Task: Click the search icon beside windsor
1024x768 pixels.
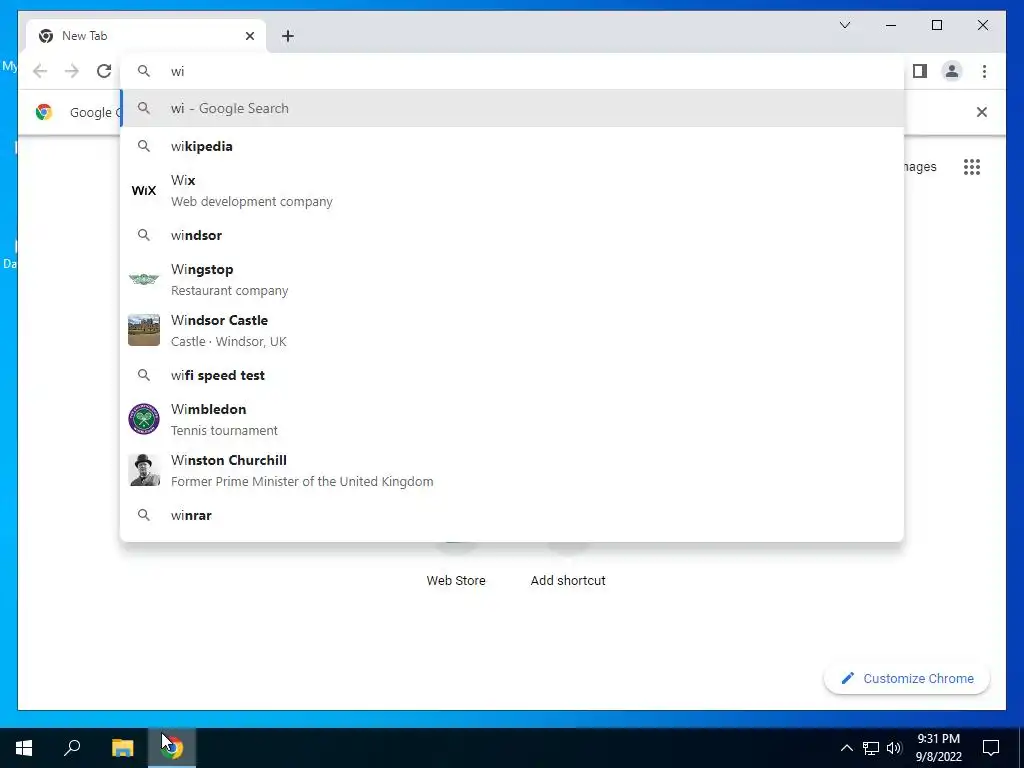Action: coord(144,235)
